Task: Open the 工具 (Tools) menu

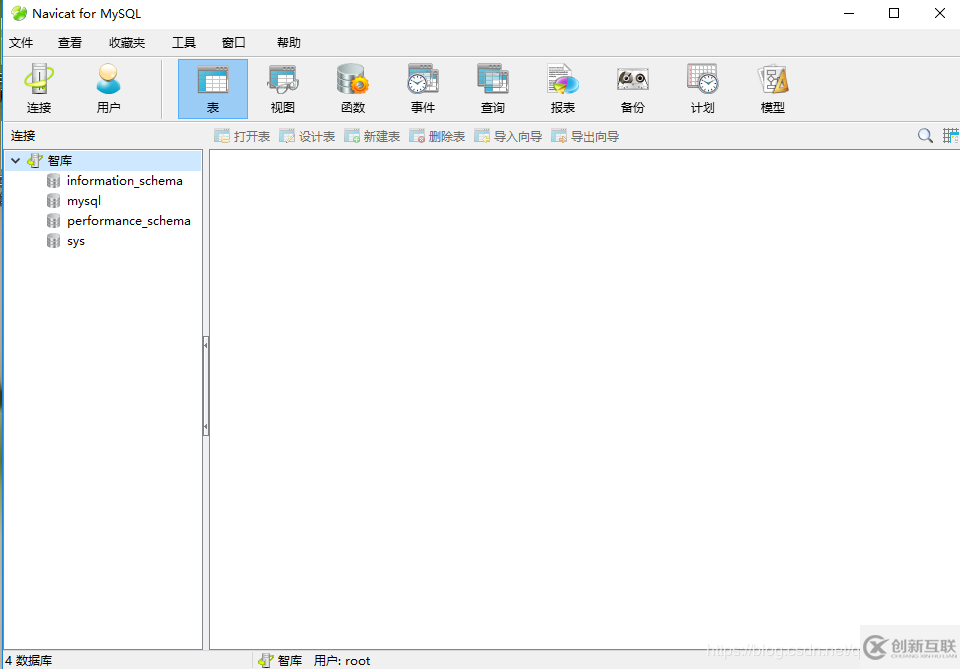Action: click(x=183, y=42)
